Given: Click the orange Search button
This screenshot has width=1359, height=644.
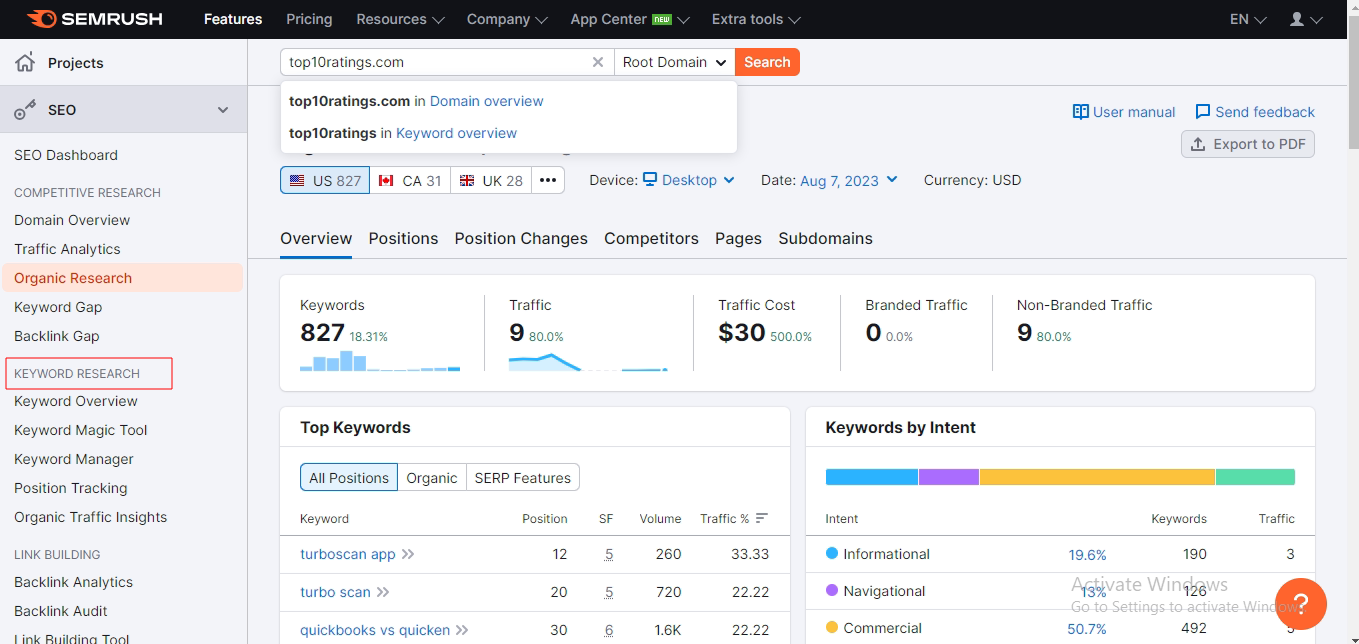Looking at the screenshot, I should (767, 62).
